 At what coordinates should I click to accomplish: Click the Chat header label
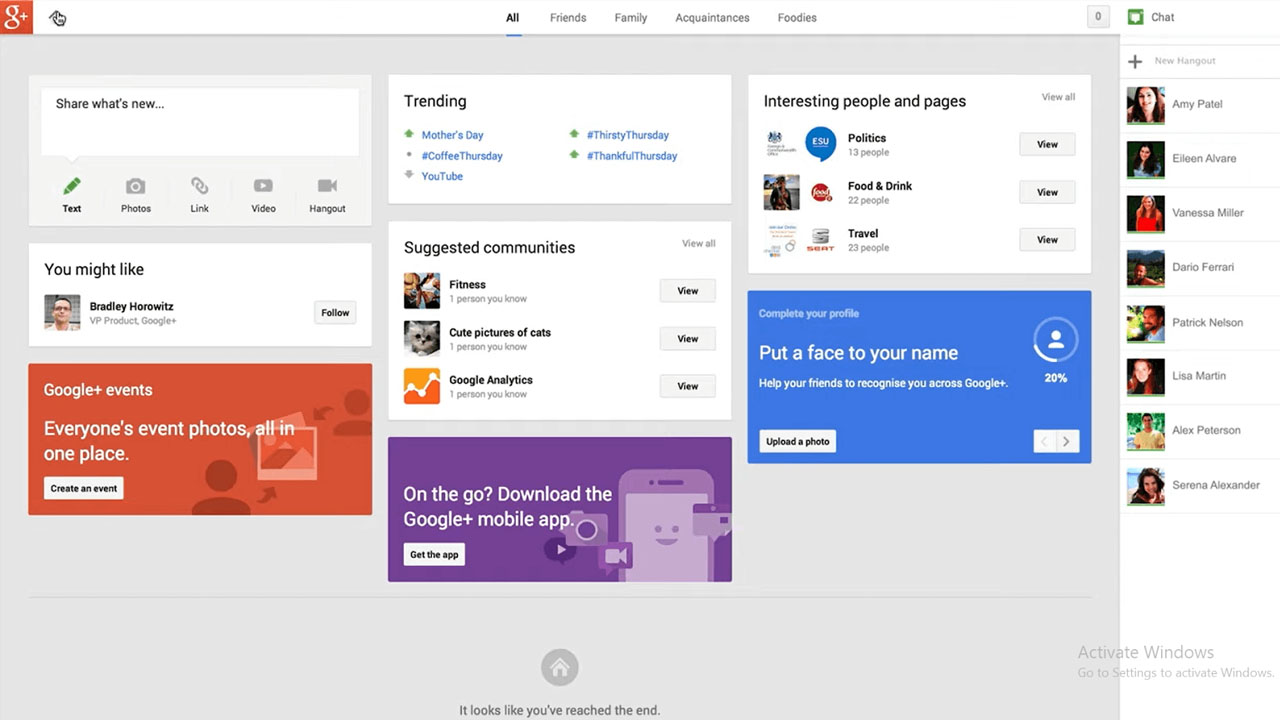tap(1163, 17)
